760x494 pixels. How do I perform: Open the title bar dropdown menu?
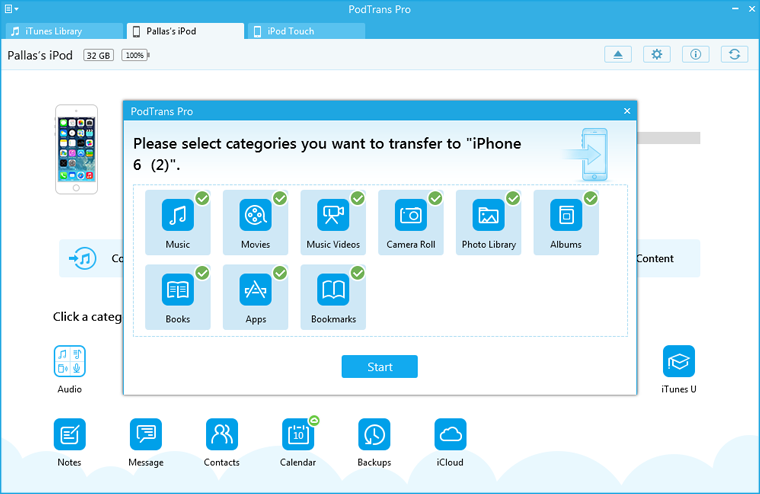12,9
